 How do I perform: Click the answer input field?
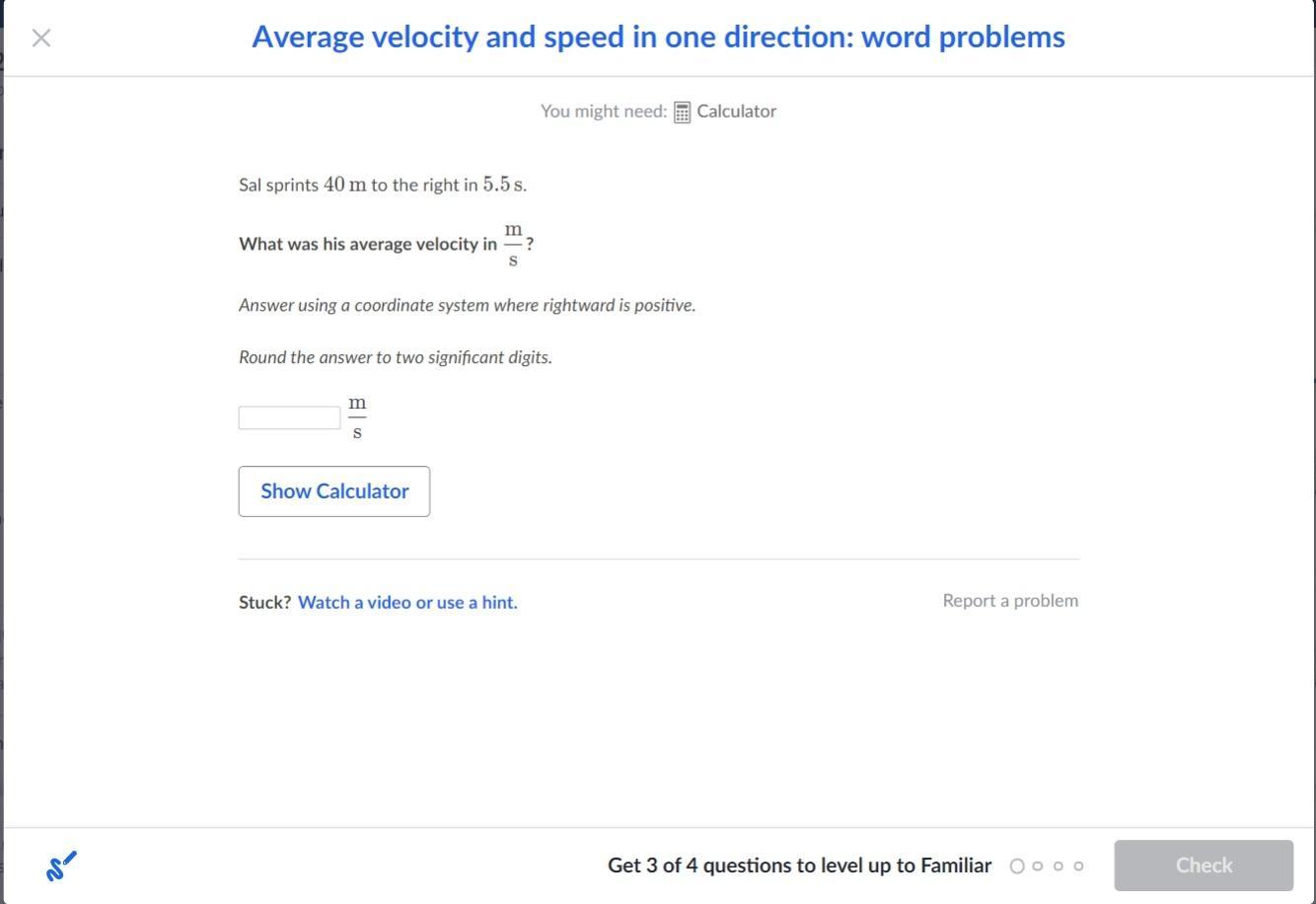pos(289,417)
